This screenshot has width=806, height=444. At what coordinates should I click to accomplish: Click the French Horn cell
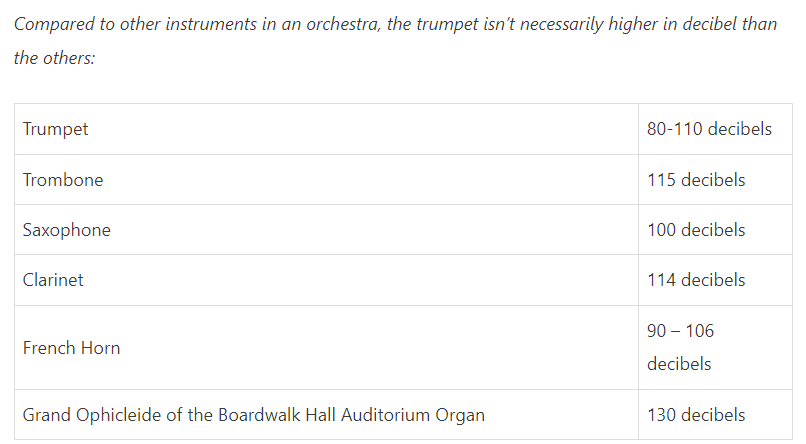click(x=326, y=348)
